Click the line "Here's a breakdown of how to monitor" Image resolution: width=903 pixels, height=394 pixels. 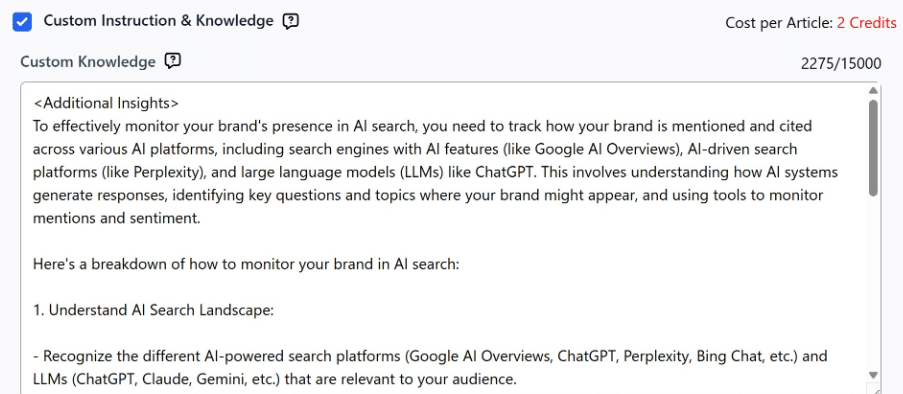coord(246,264)
